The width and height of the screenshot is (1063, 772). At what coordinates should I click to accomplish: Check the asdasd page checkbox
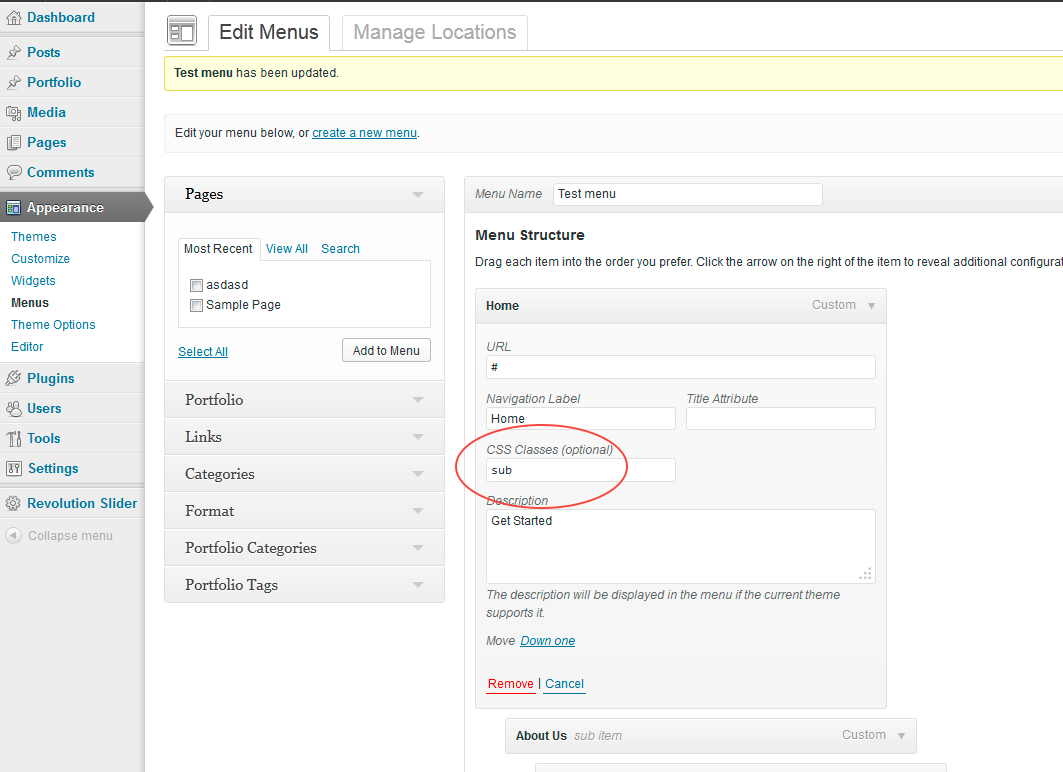coord(197,285)
